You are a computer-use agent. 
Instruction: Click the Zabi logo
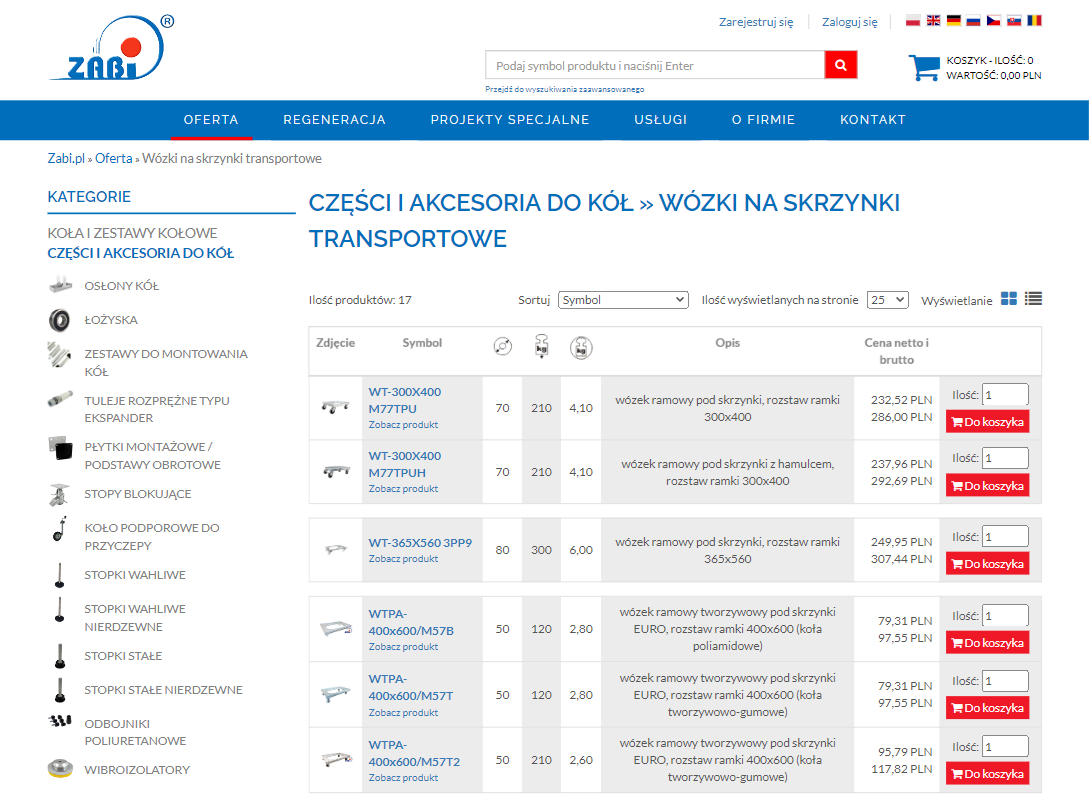(x=111, y=48)
